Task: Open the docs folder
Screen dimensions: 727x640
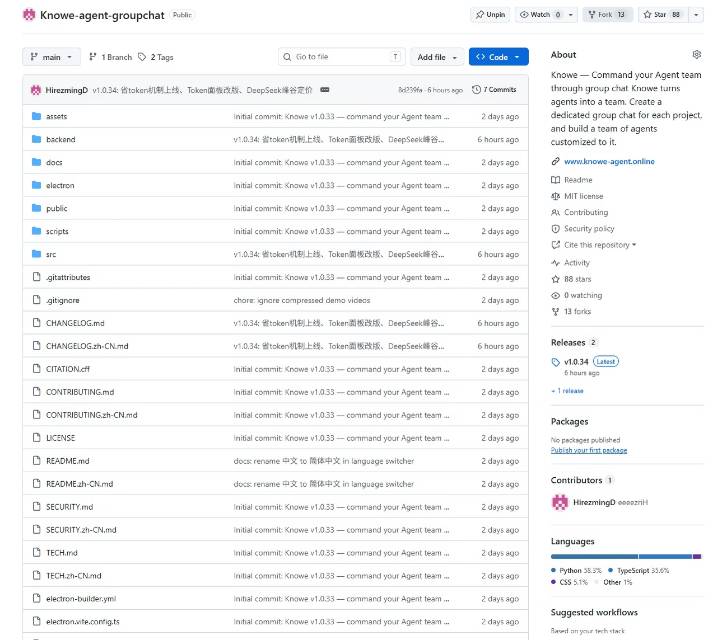Action: pyautogui.click(x=54, y=162)
